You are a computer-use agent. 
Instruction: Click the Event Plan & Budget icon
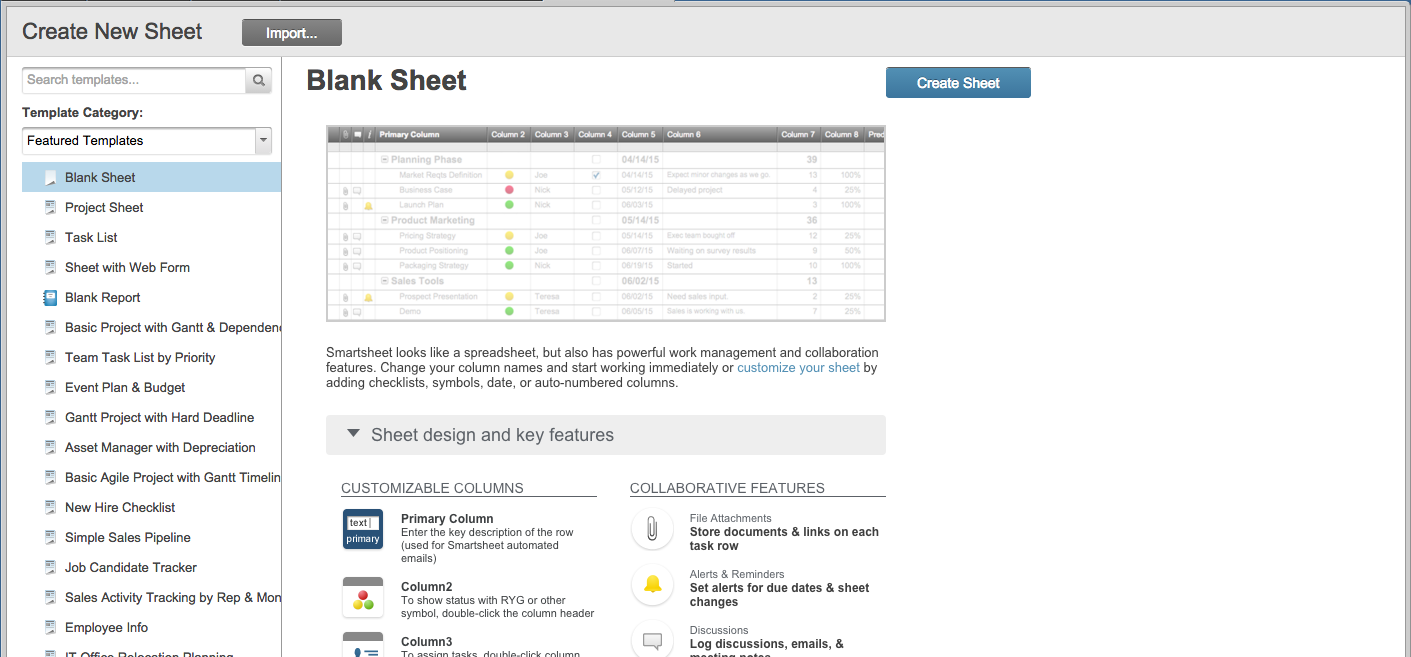(50, 388)
